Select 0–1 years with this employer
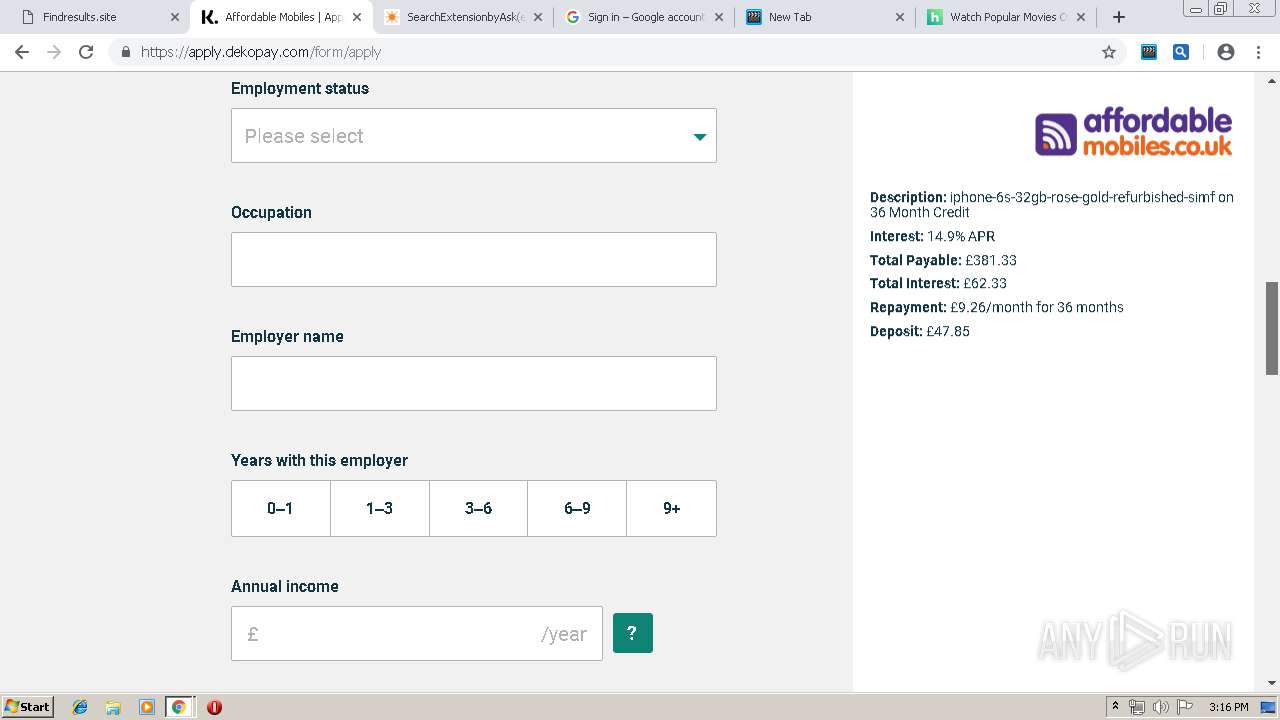This screenshot has width=1280, height=720. [x=280, y=508]
